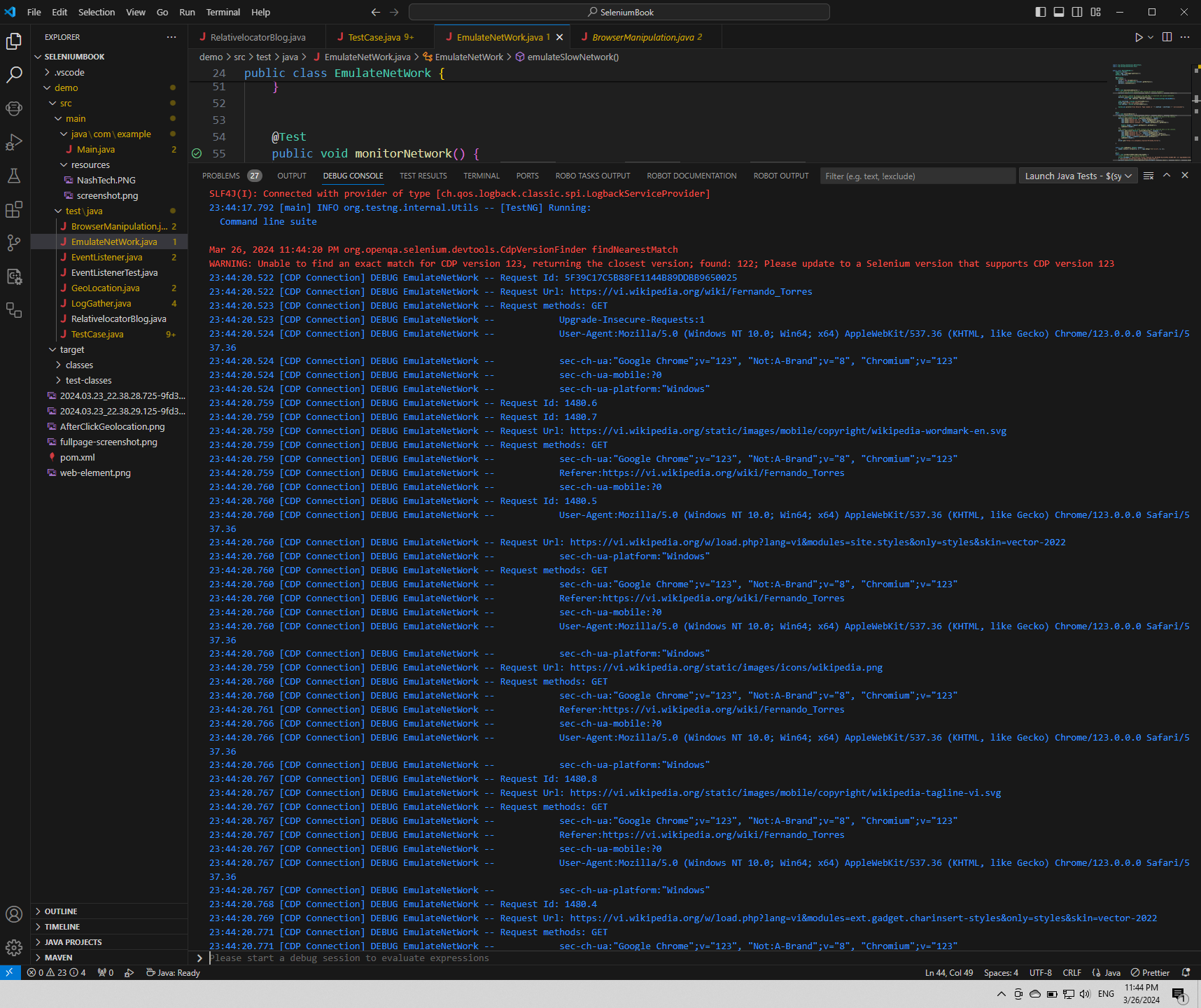1201x1008 pixels.
Task: Click the CRLF line ending status button
Action: (x=1072, y=973)
